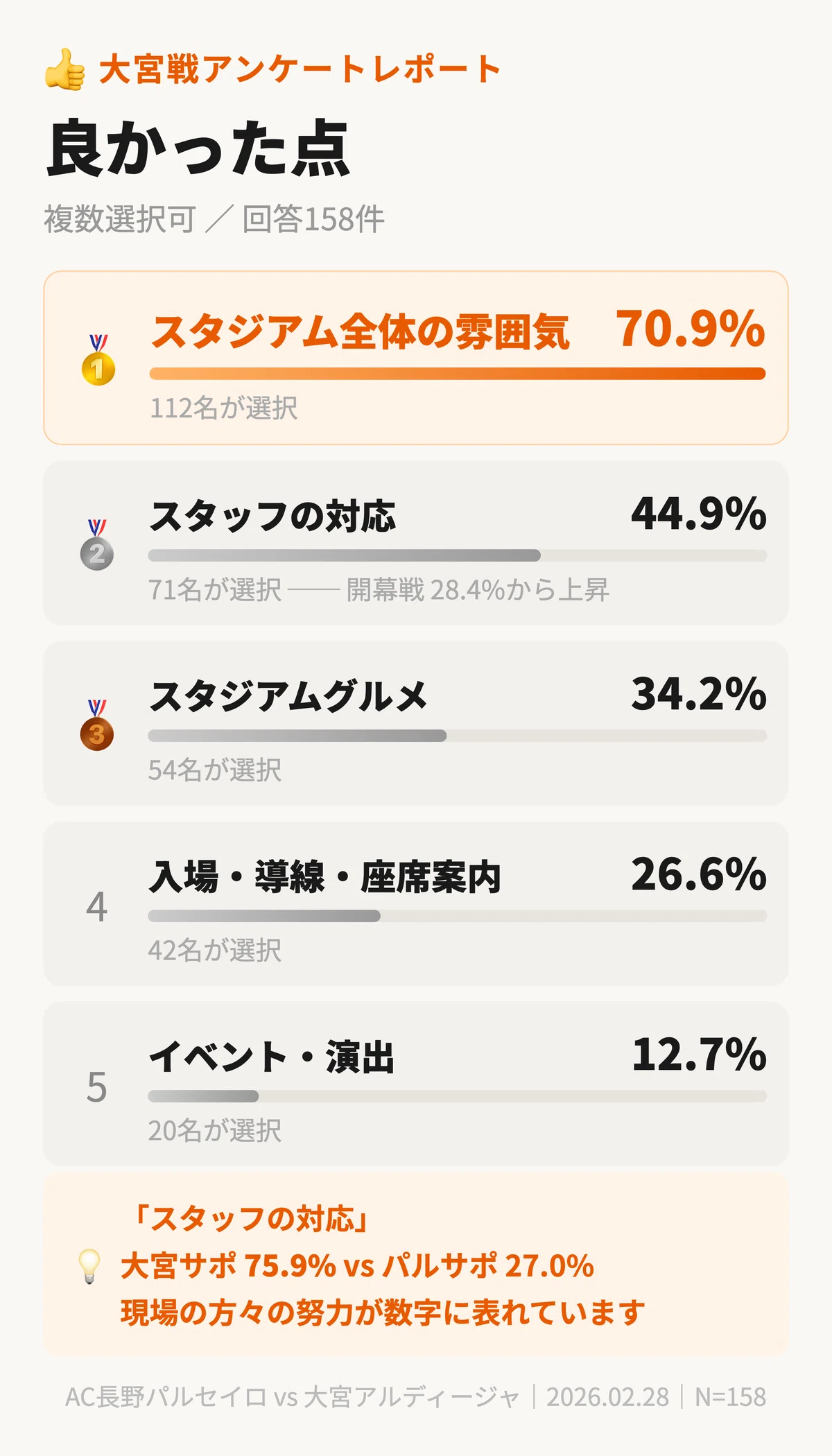Click the light bulb insight icon
This screenshot has width=832, height=1456.
tap(89, 1266)
